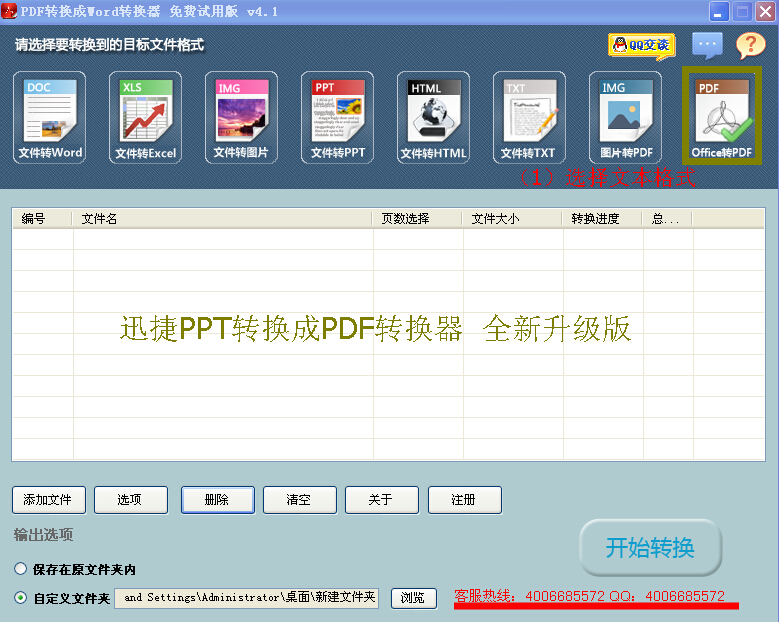Click the Office转PDF conversion icon
Screen dimensions: 779x622
click(x=721, y=116)
